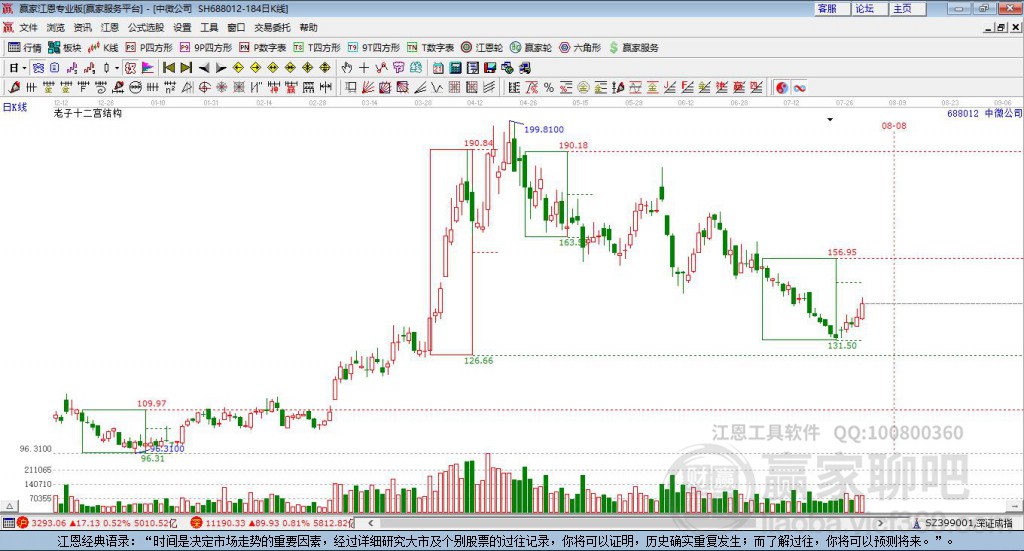Click the blue-red infinity loop icon

point(799,87)
